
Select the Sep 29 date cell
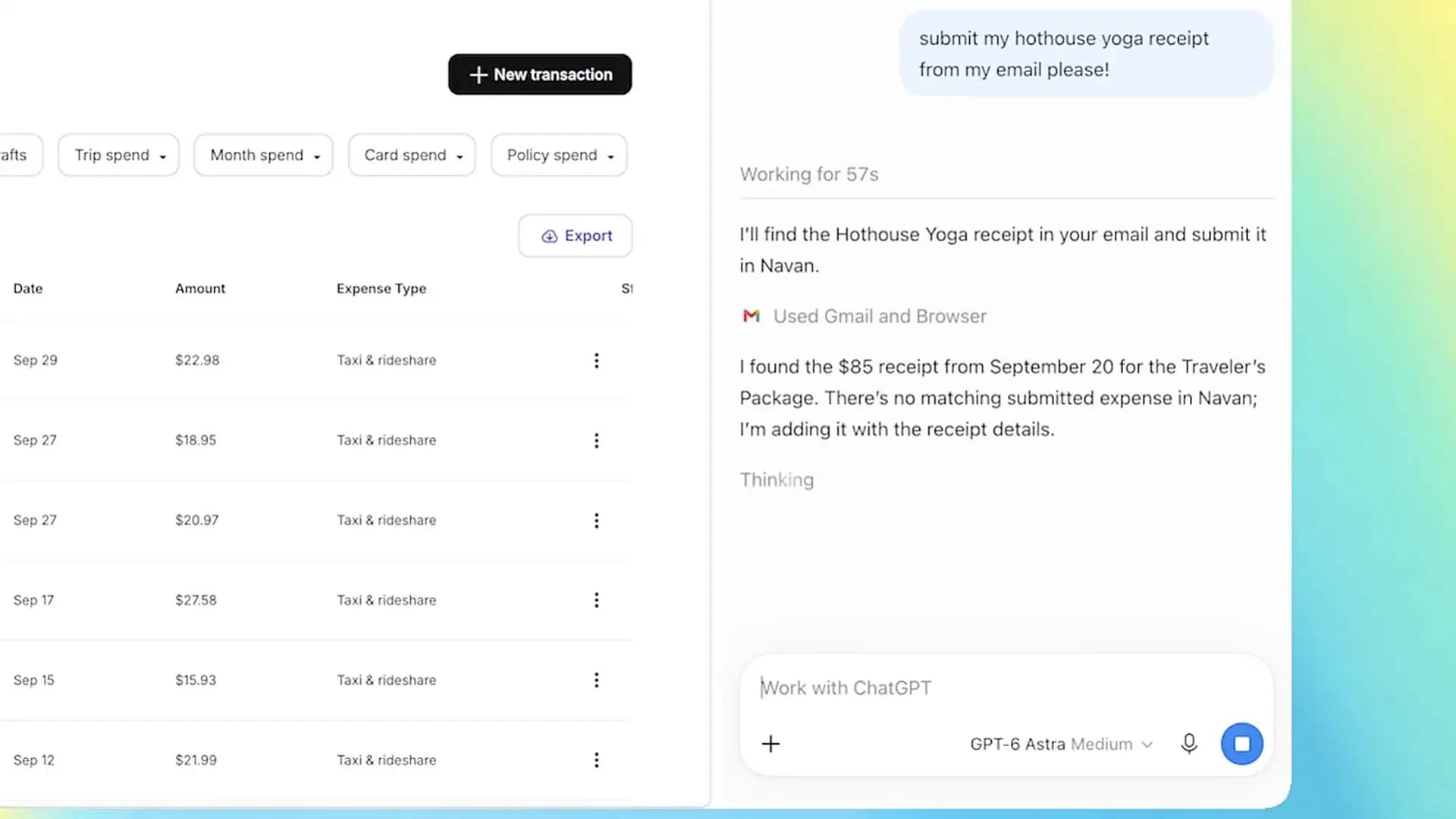(35, 360)
